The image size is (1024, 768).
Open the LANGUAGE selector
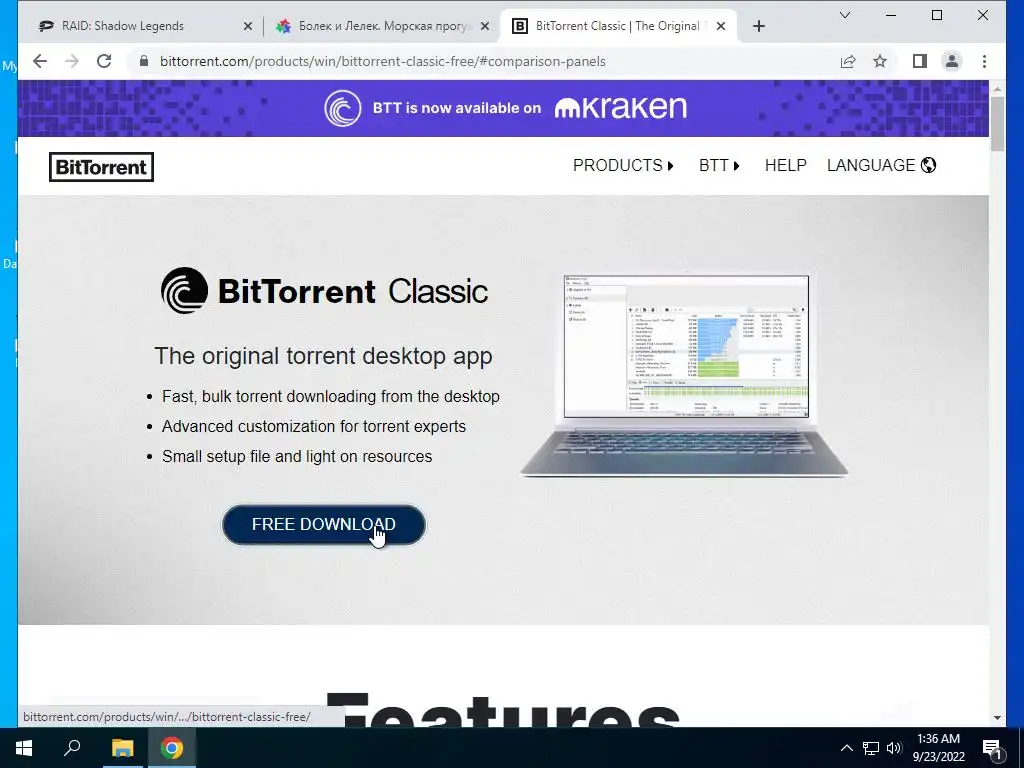click(881, 165)
